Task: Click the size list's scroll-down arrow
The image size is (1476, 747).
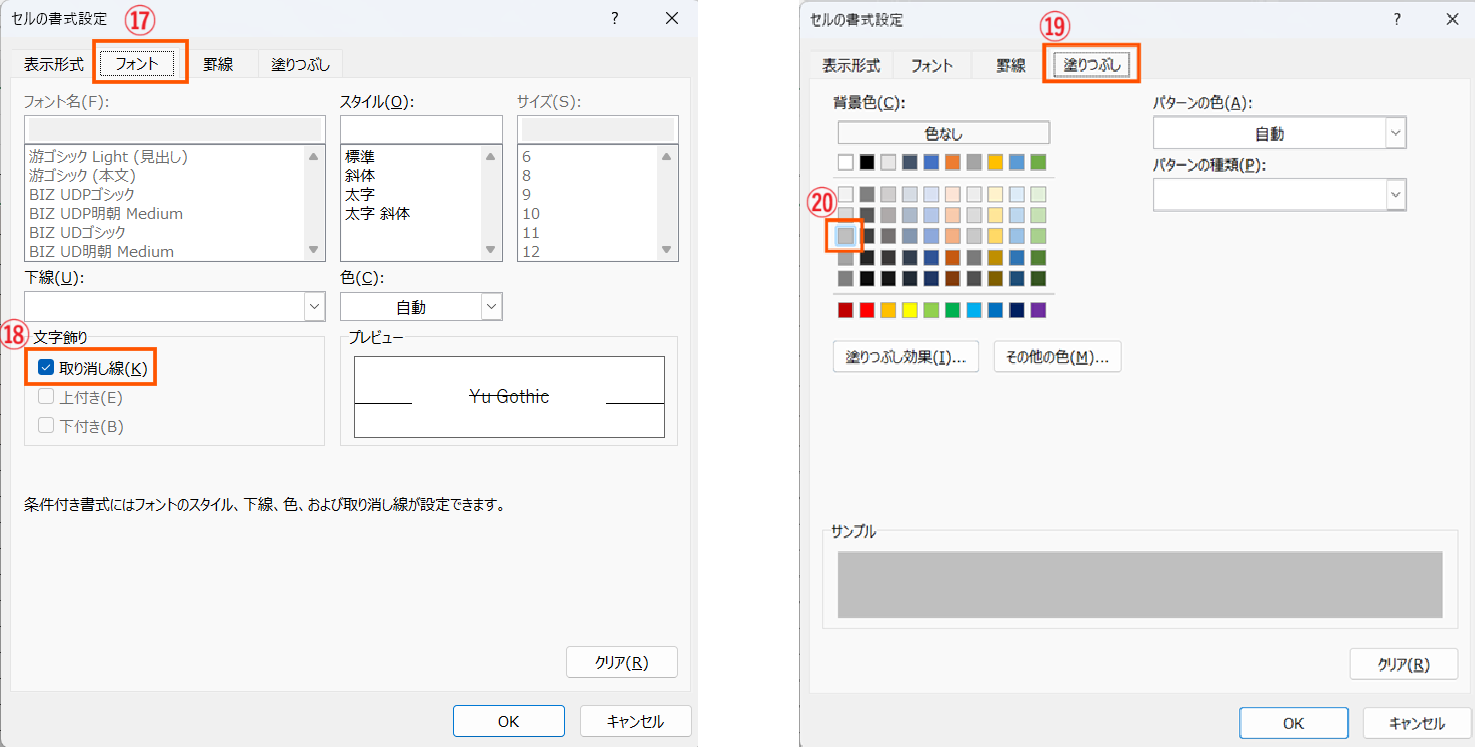Action: pyautogui.click(x=667, y=250)
